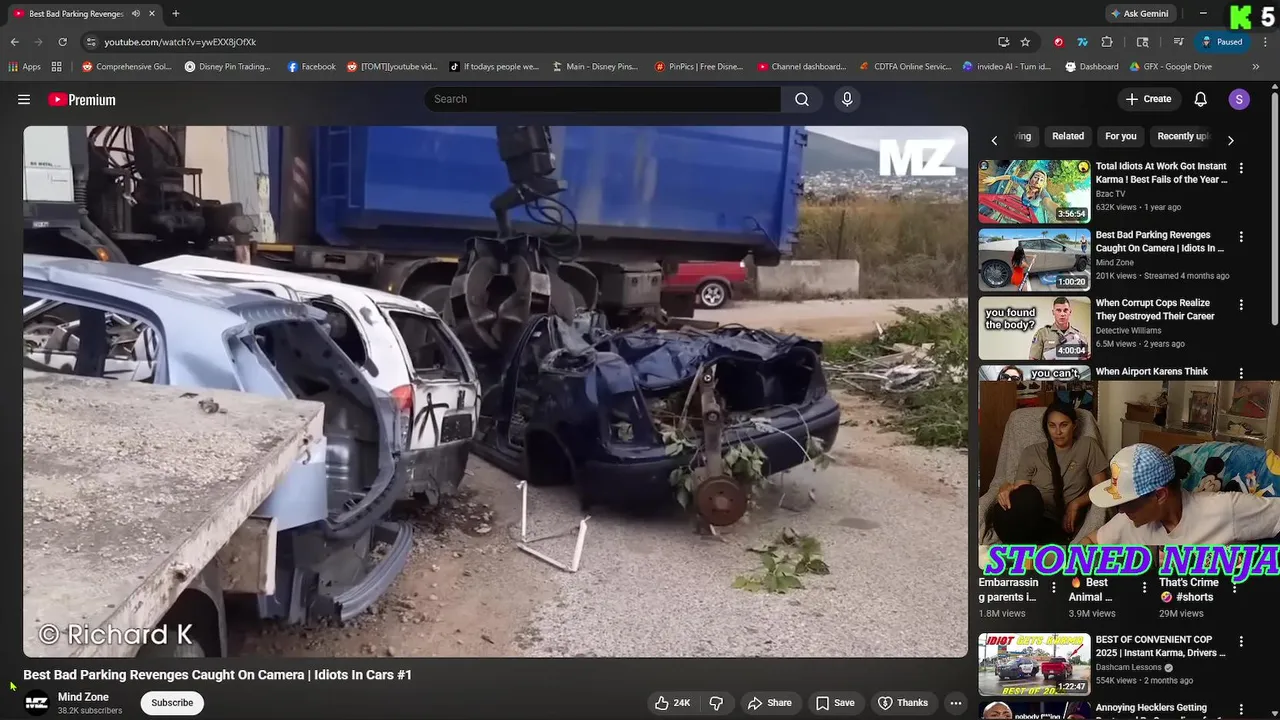Start voice search with the microphone icon

coord(847,99)
